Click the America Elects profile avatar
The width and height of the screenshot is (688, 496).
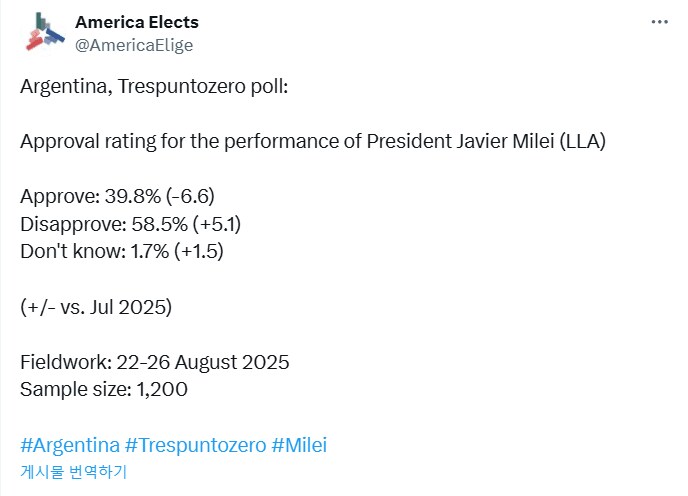tap(42, 32)
